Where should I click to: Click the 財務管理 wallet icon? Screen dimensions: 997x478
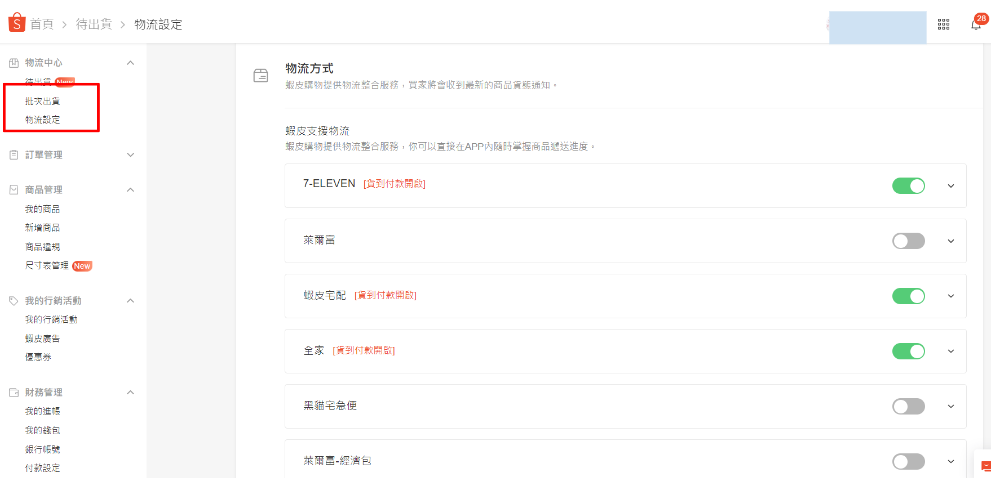coord(13,393)
